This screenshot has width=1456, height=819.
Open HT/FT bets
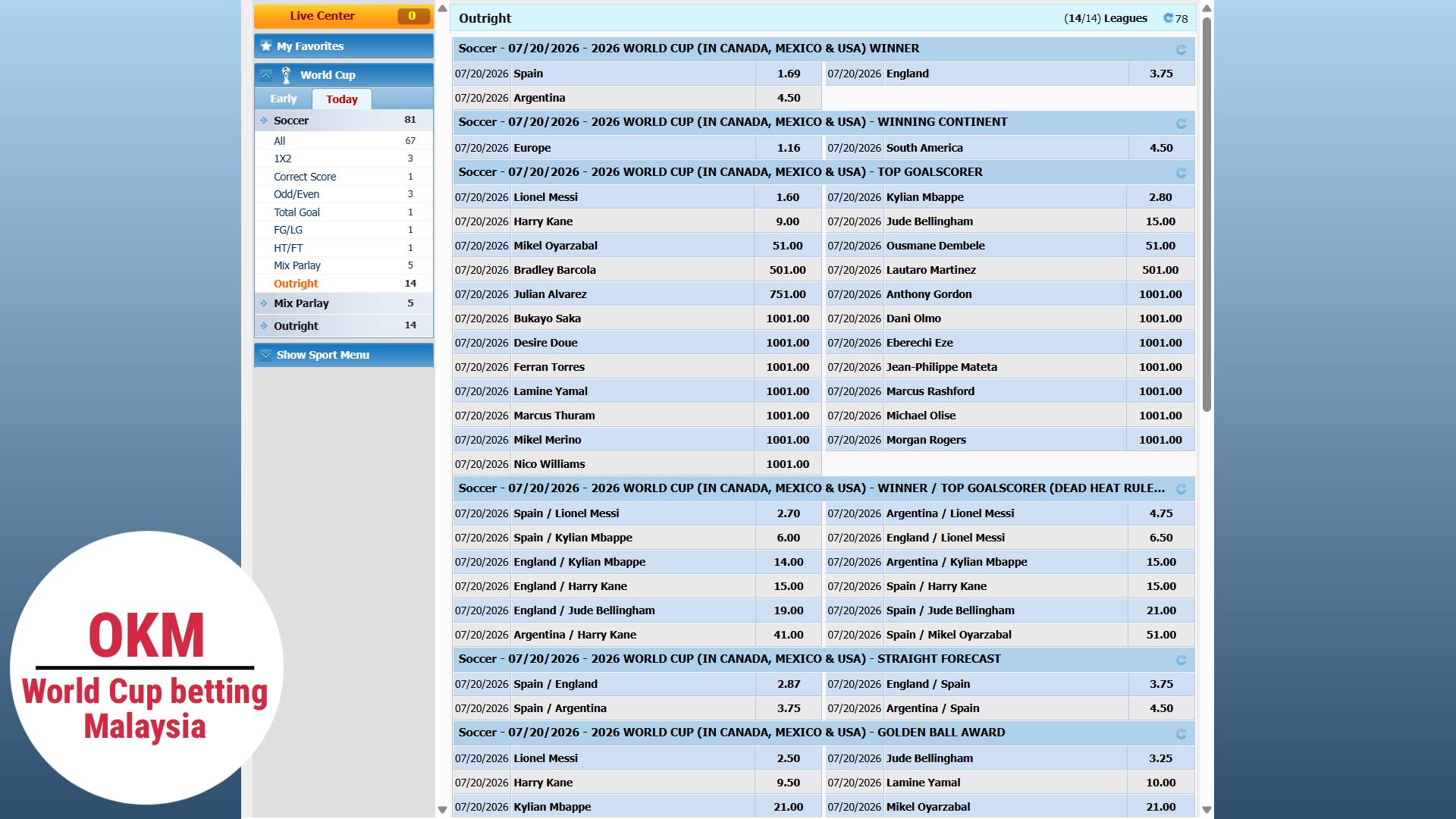pos(344,248)
